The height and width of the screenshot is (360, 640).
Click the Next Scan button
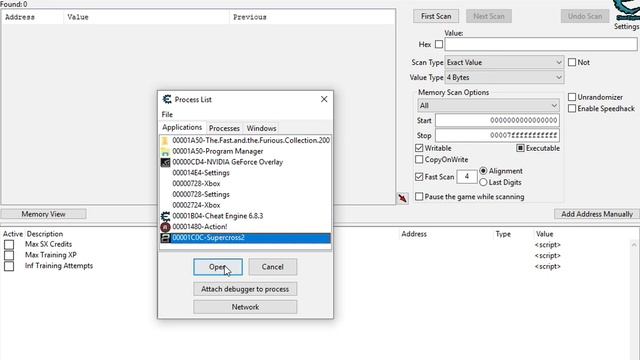[489, 16]
